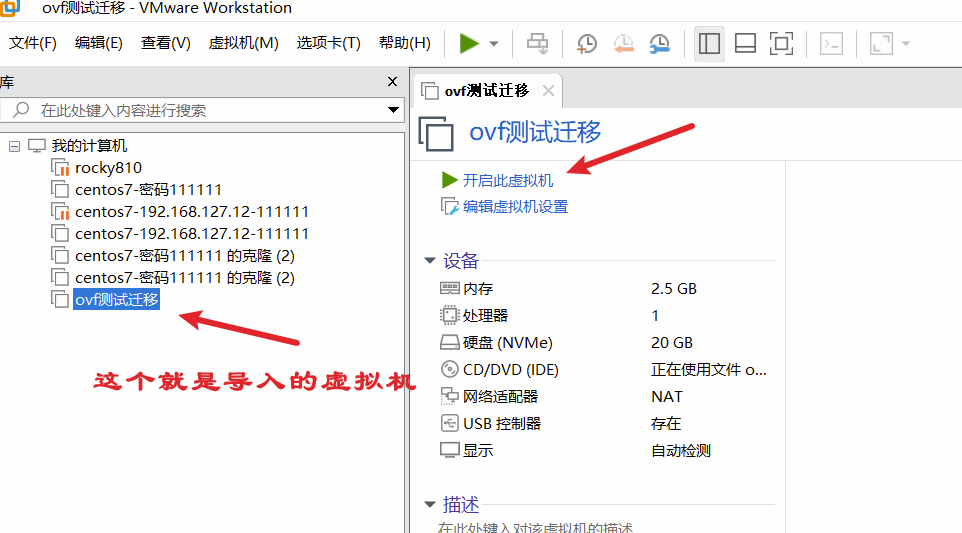Click the rocky810 suspended VM icon
Screen dimensions: 962x533
tap(60, 167)
